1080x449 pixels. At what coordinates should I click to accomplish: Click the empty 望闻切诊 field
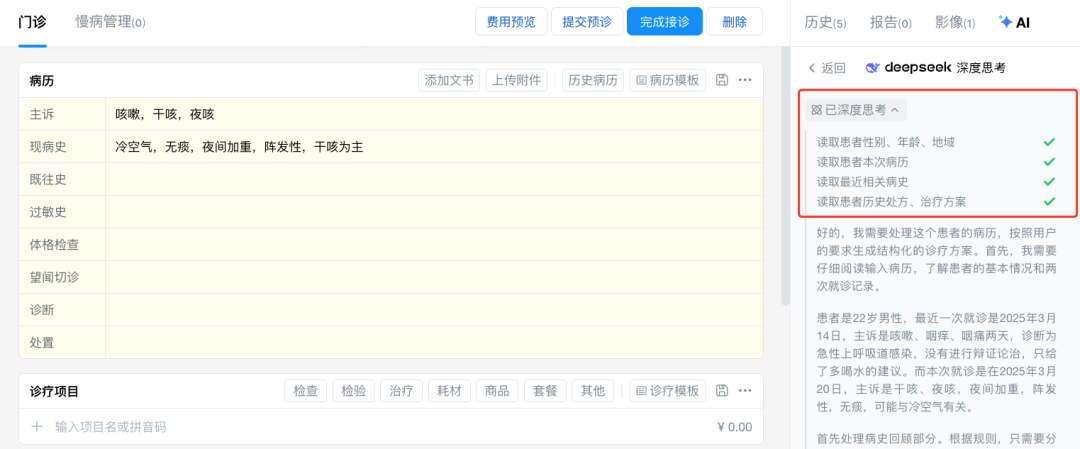434,278
